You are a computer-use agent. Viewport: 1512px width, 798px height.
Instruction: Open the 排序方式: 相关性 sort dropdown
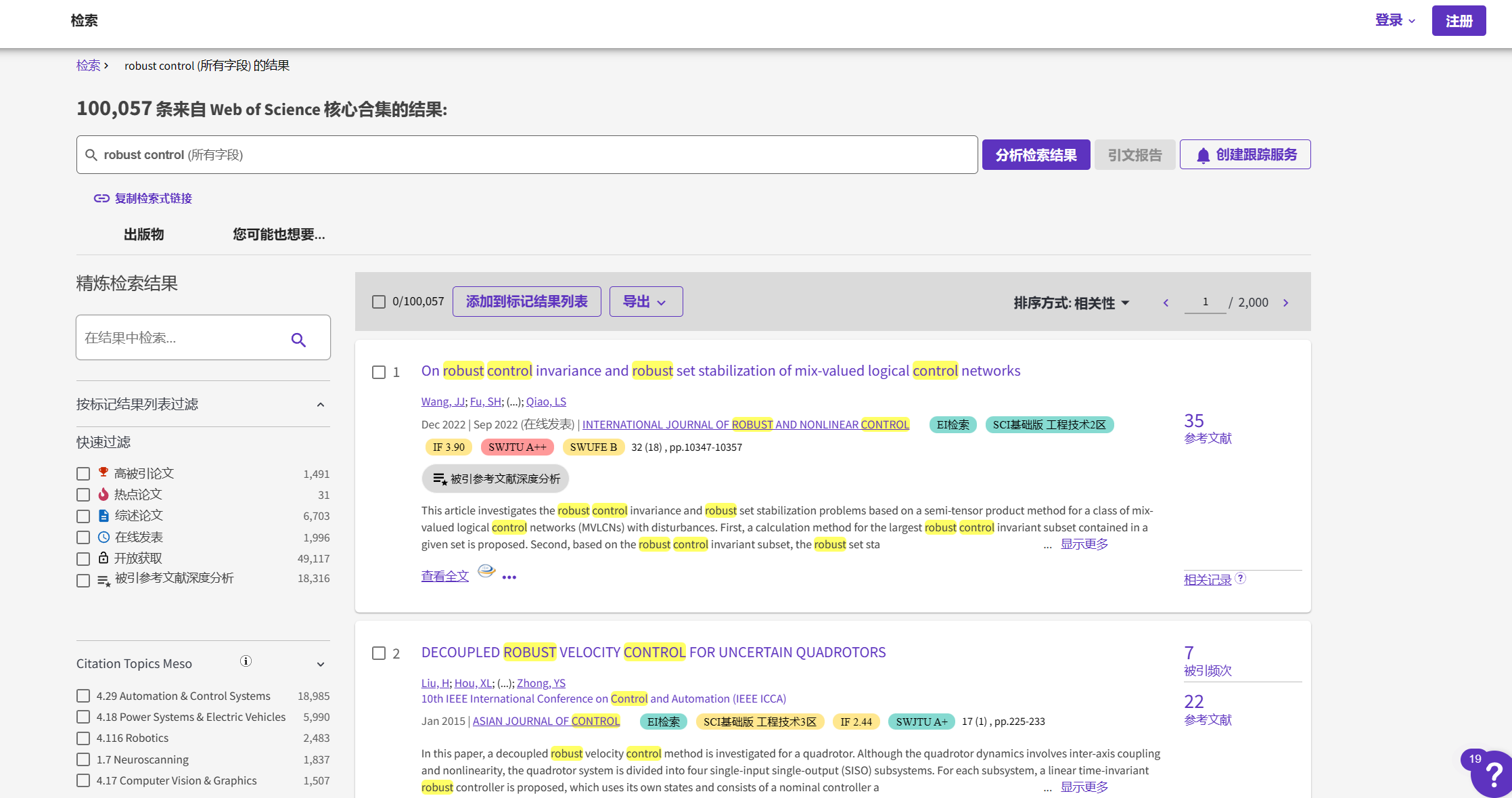(x=1072, y=303)
